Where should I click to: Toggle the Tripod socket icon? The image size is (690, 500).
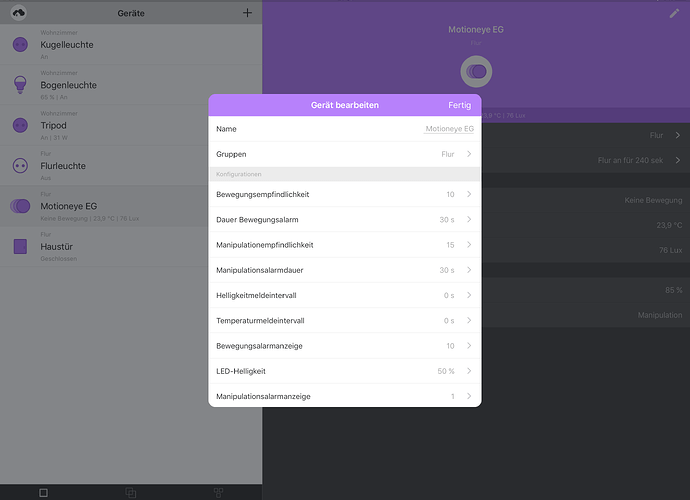click(x=20, y=125)
